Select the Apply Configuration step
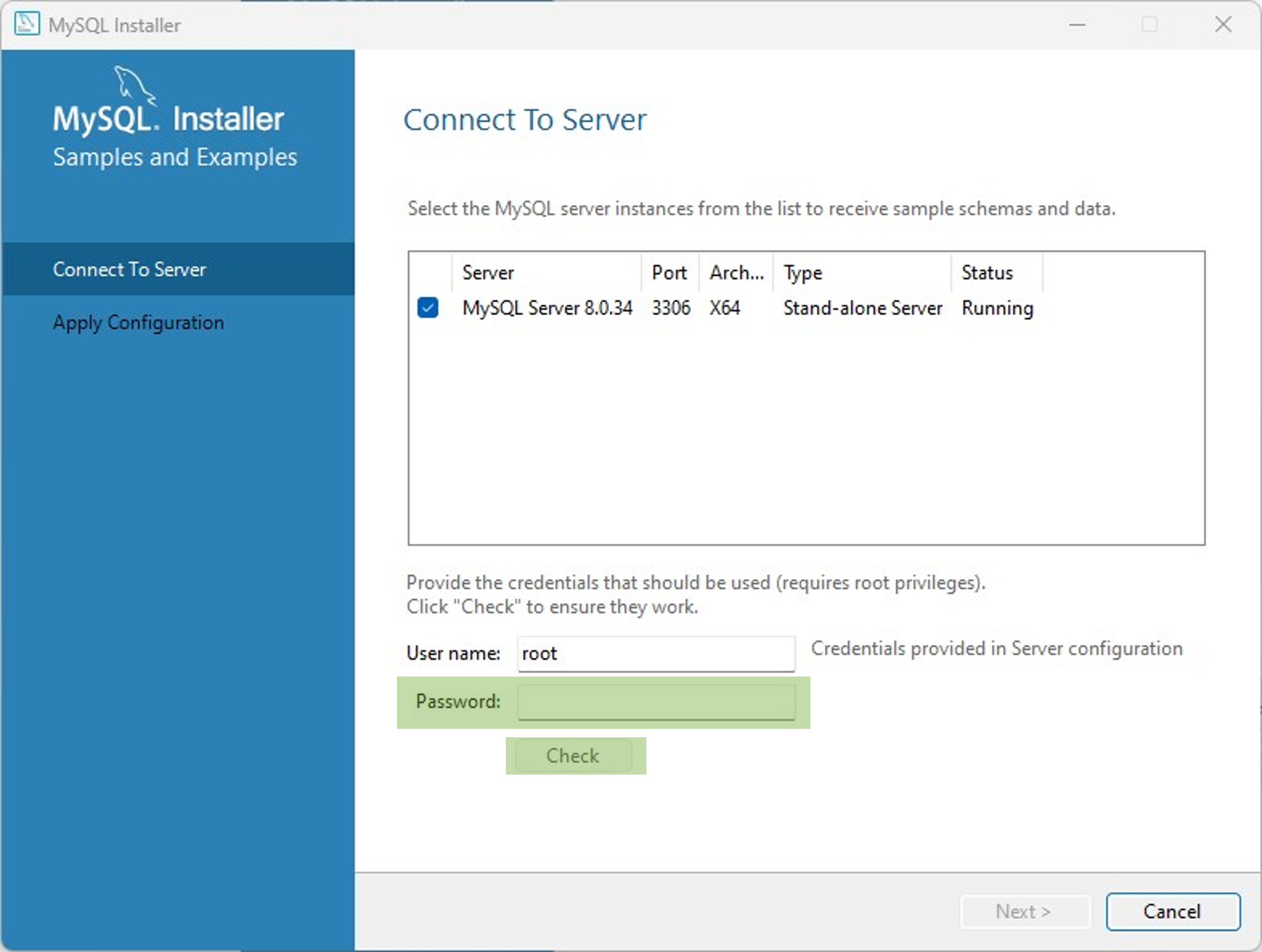Viewport: 1262px width, 952px height. [x=138, y=323]
